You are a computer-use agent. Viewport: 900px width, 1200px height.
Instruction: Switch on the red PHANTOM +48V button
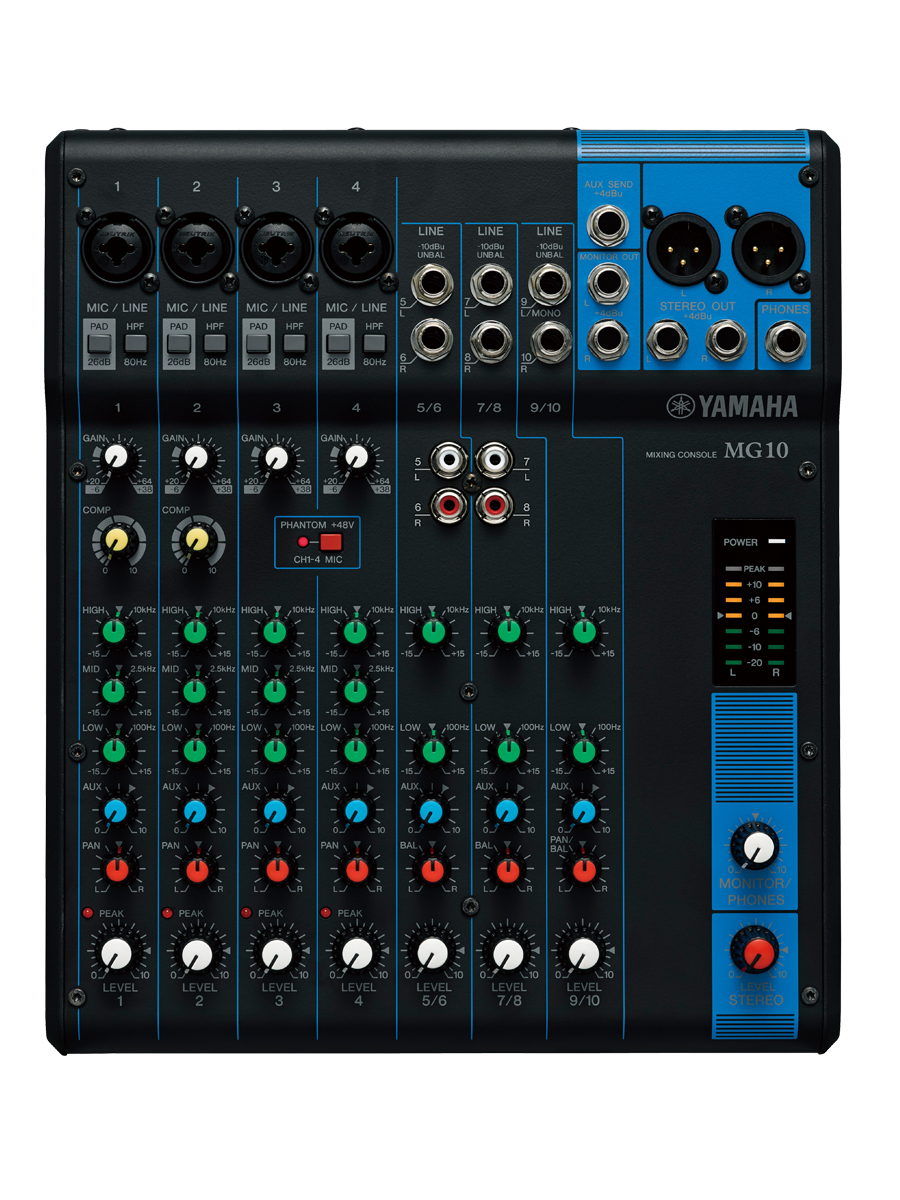coord(331,542)
